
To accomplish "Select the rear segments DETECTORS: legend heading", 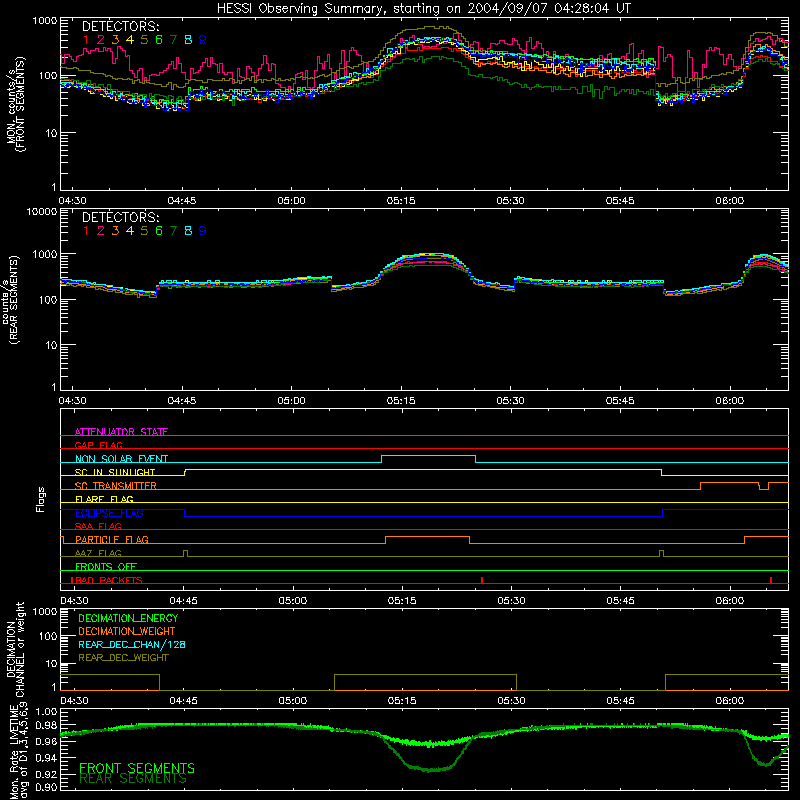I will pyautogui.click(x=121, y=218).
